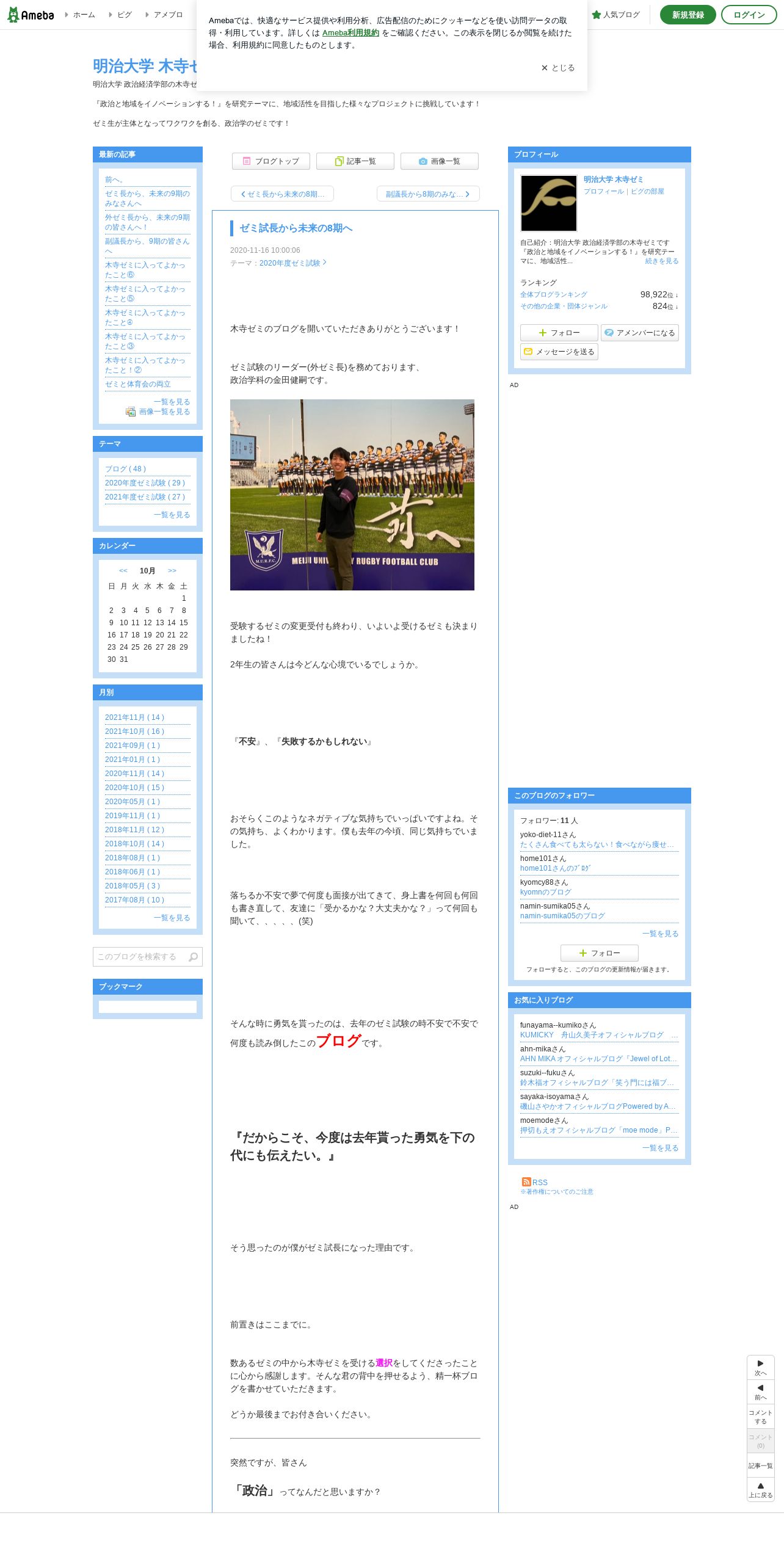Click the フォロー button under followers list
This screenshot has height=1568, width=784.
pos(600,953)
